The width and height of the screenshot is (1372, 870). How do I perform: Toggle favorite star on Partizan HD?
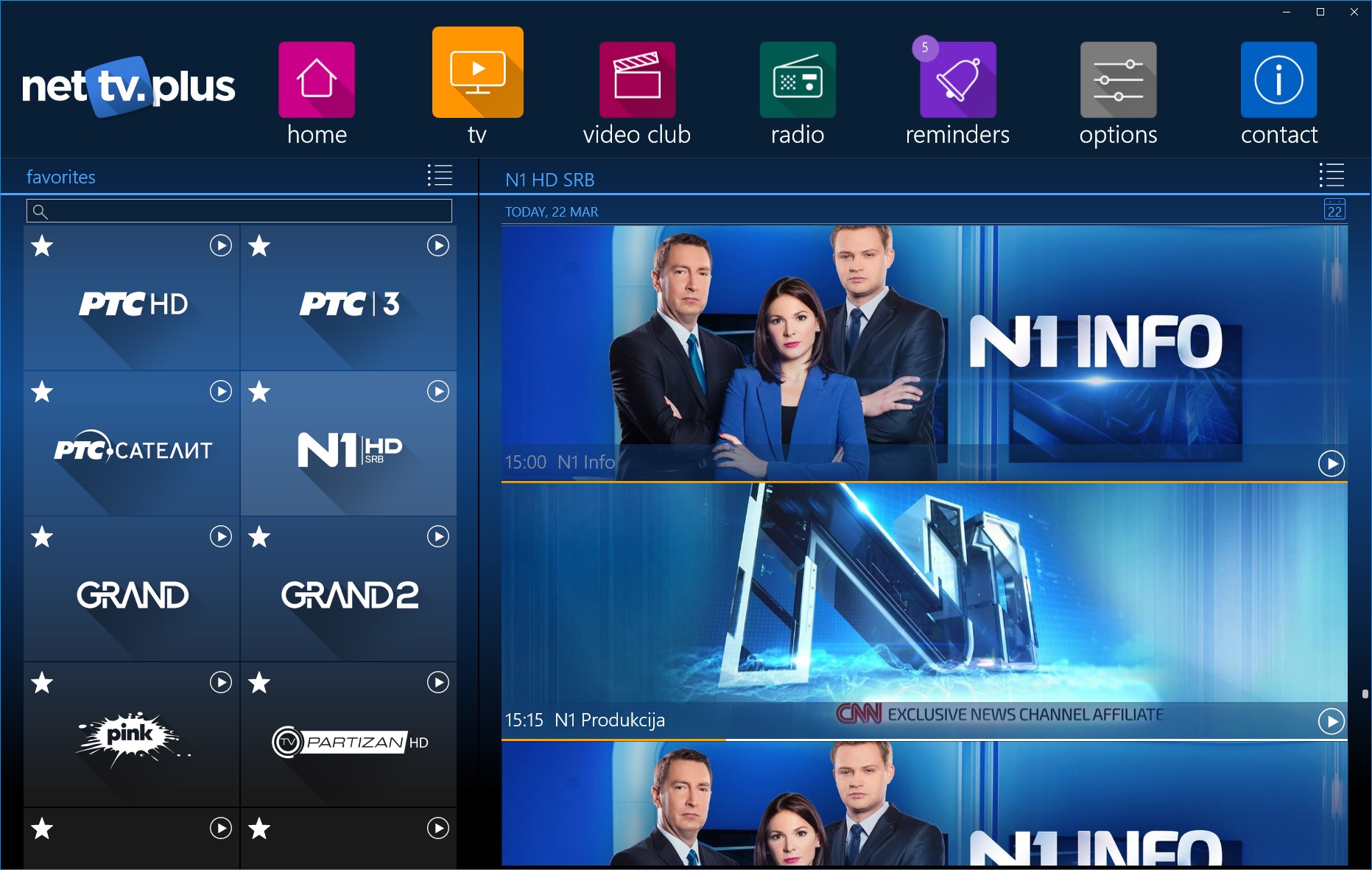[x=259, y=682]
